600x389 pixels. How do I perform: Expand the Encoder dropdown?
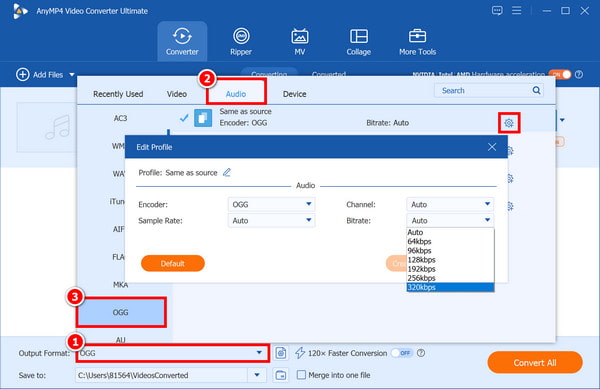coord(271,204)
